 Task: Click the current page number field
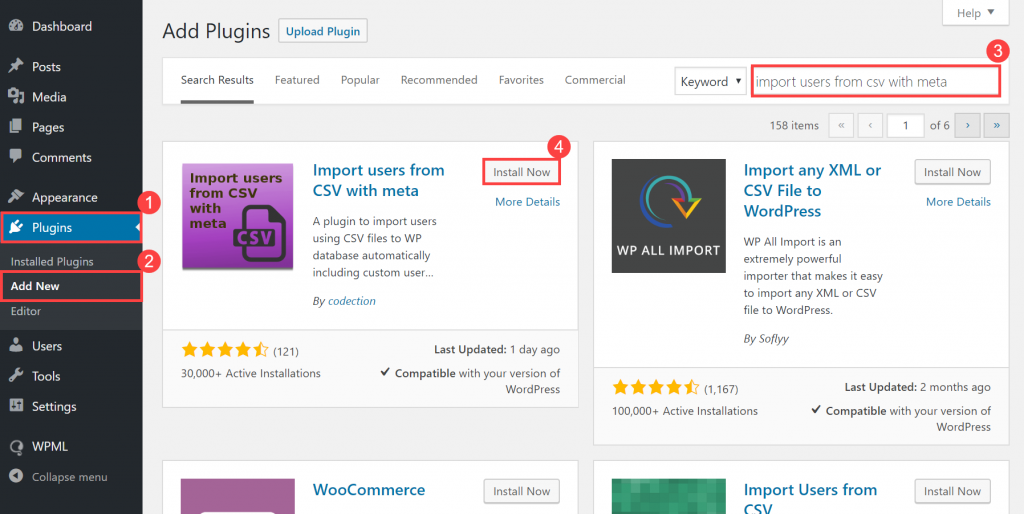905,125
